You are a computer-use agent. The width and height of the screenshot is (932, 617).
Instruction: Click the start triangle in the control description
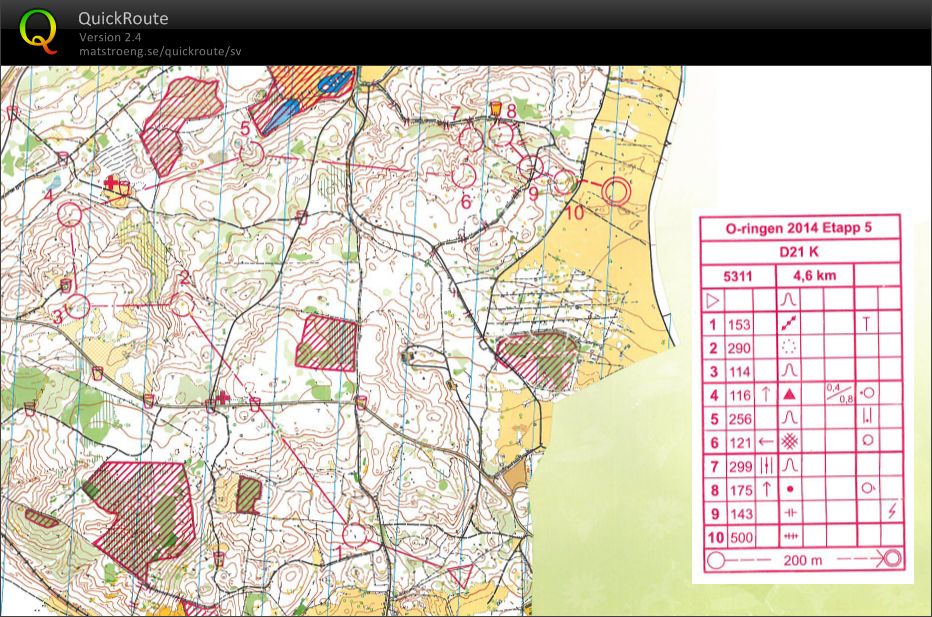(713, 300)
